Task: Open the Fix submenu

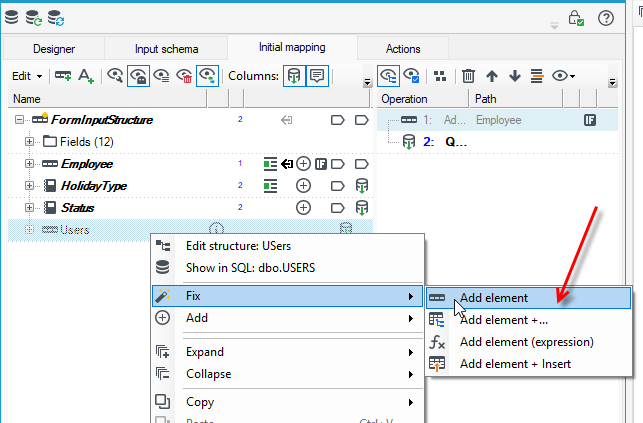Action: point(287,296)
